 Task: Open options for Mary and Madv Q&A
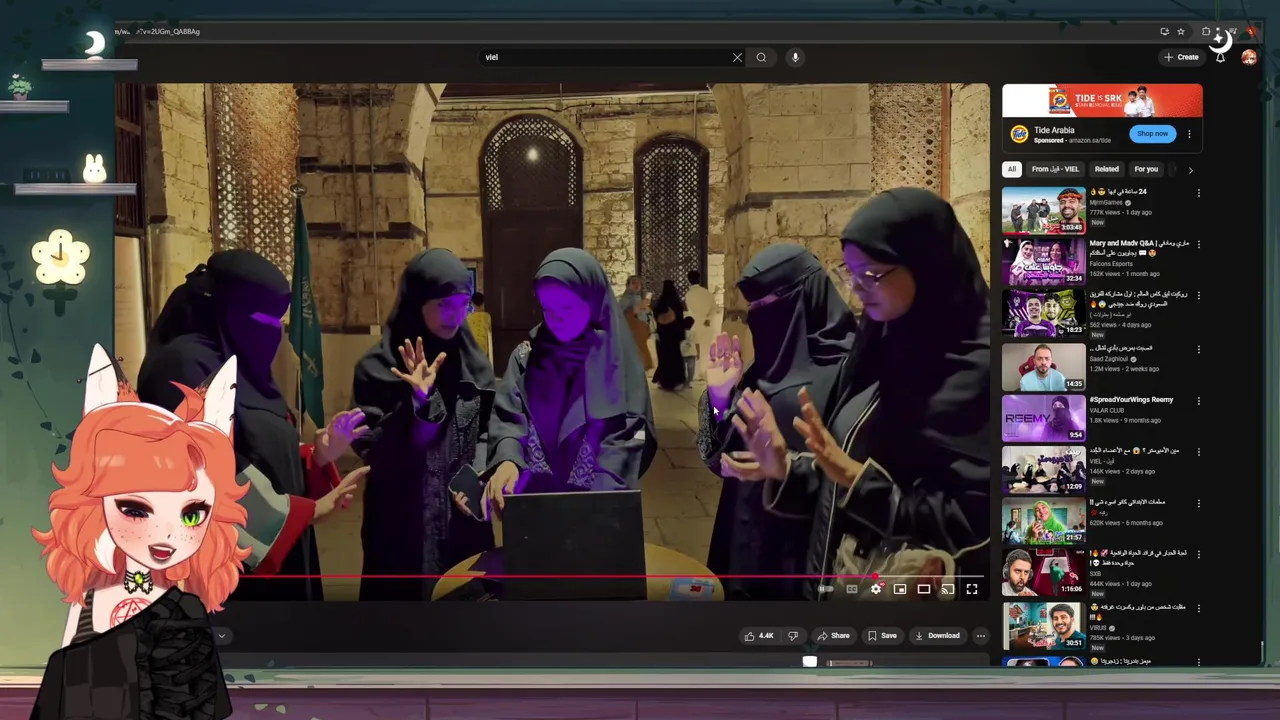click(x=1198, y=244)
